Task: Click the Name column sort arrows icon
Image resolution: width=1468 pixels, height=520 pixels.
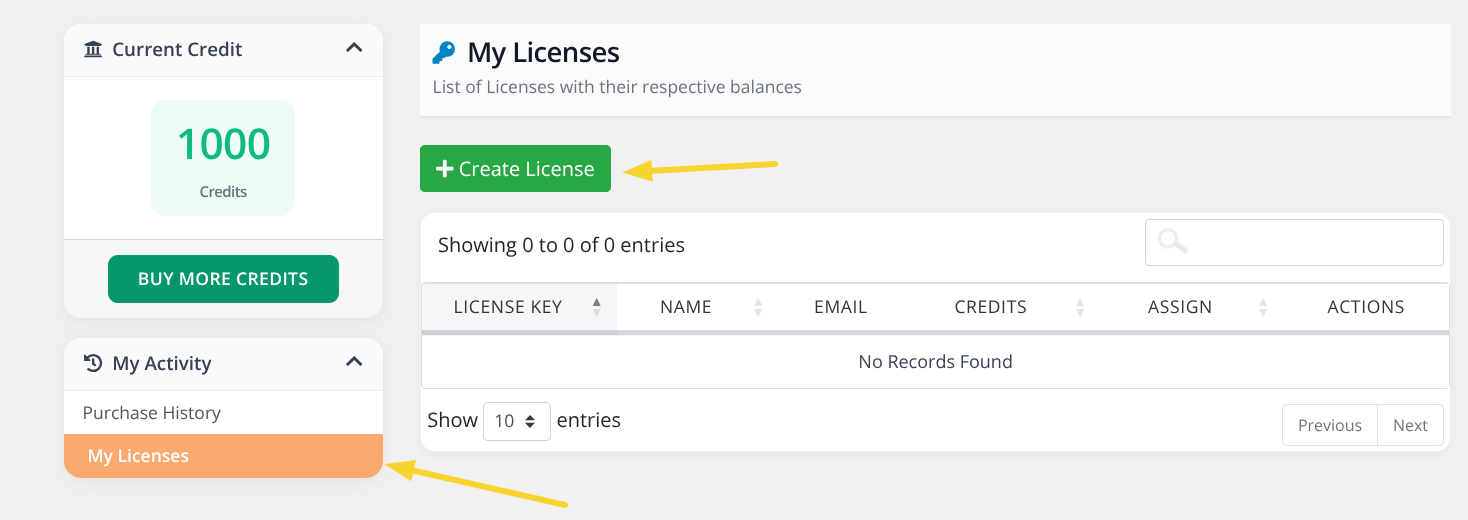Action: pyautogui.click(x=758, y=307)
